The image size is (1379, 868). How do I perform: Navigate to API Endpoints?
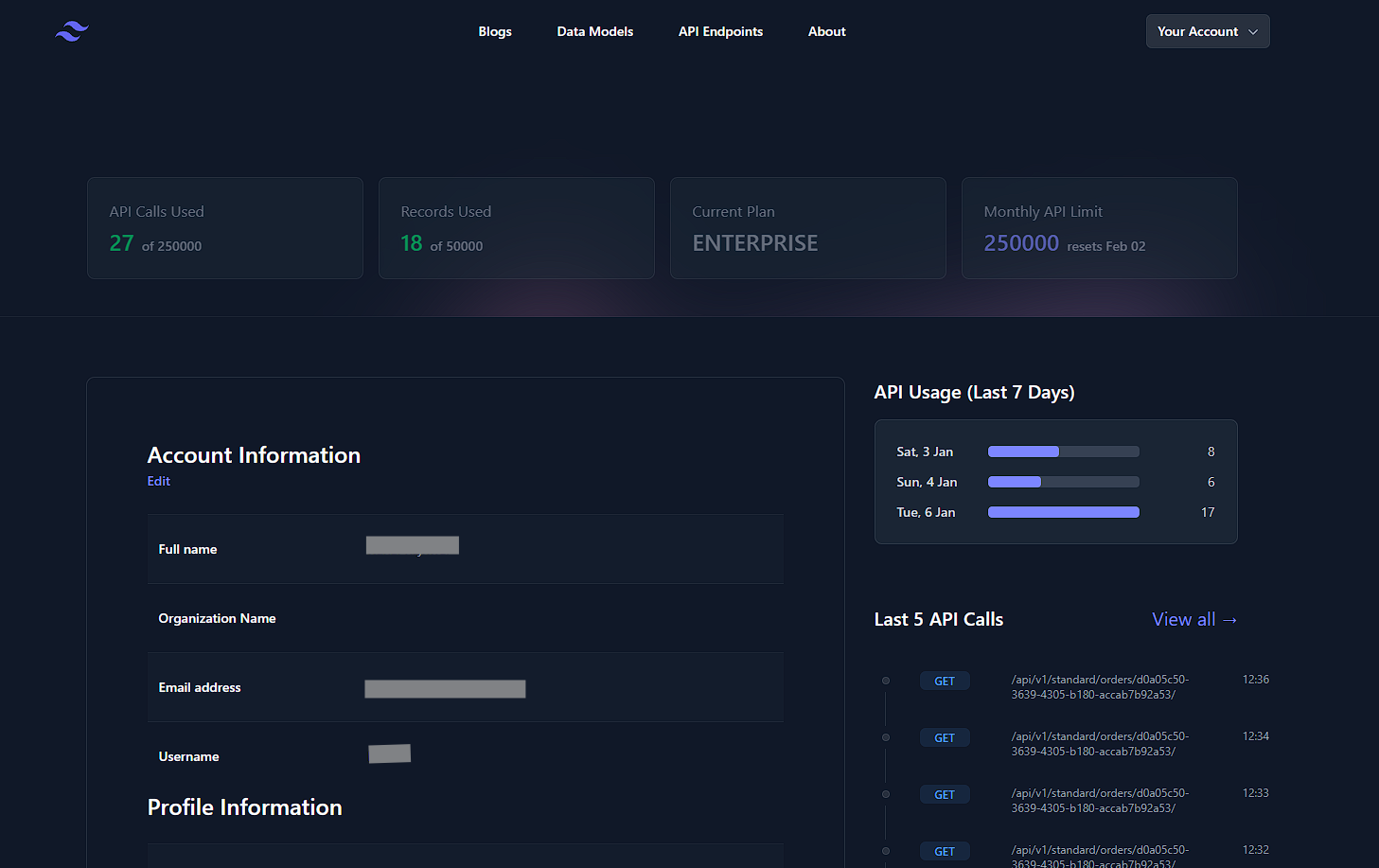(720, 31)
